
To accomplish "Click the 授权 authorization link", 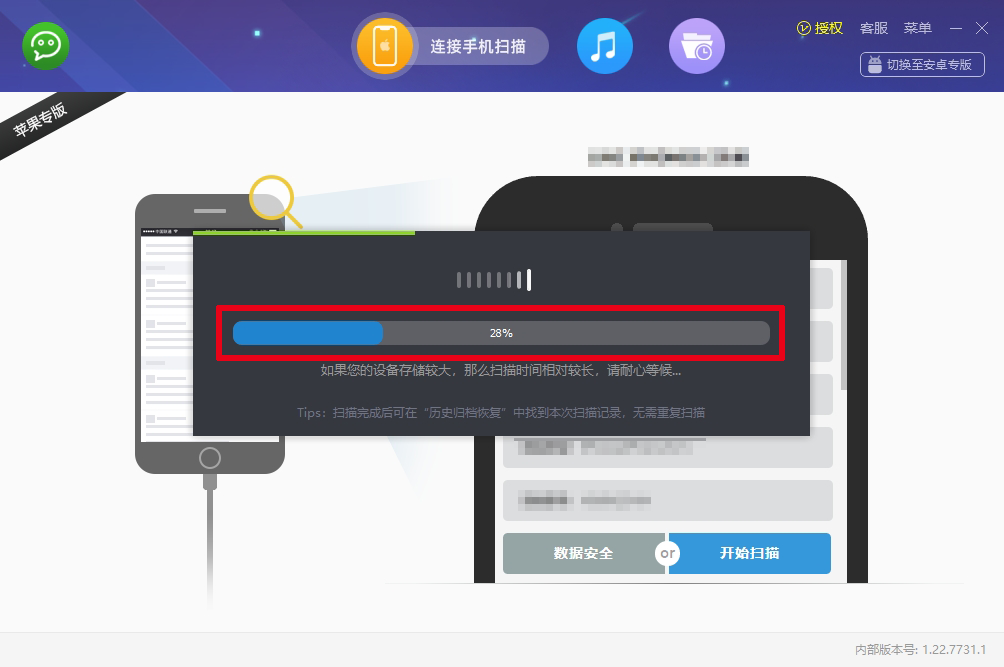I will click(829, 28).
